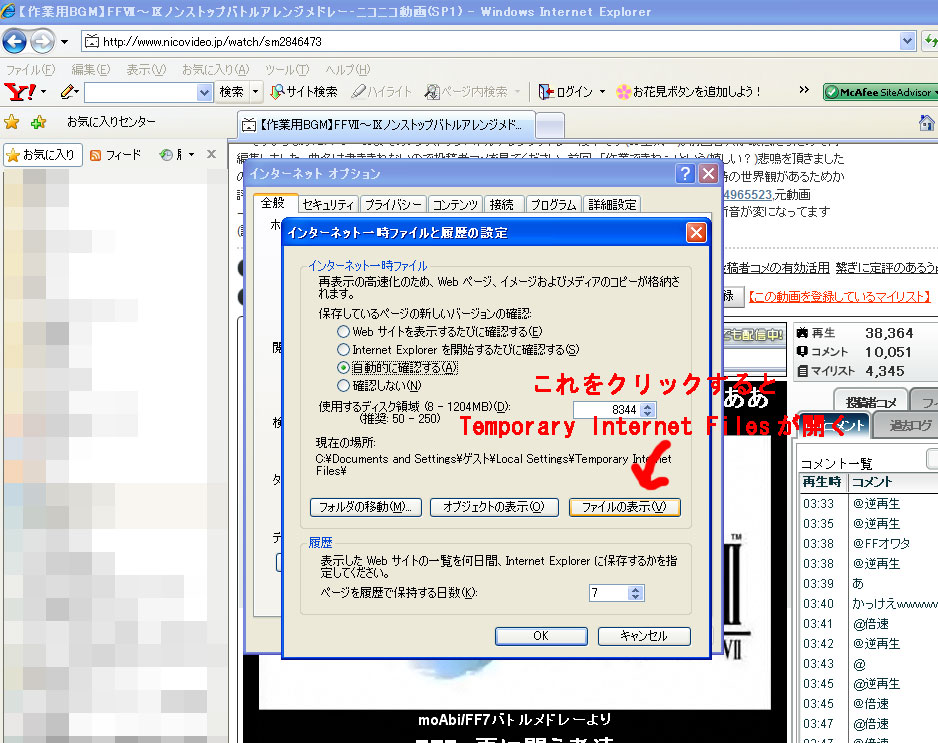Click the disk space spinner arrows

[648, 410]
